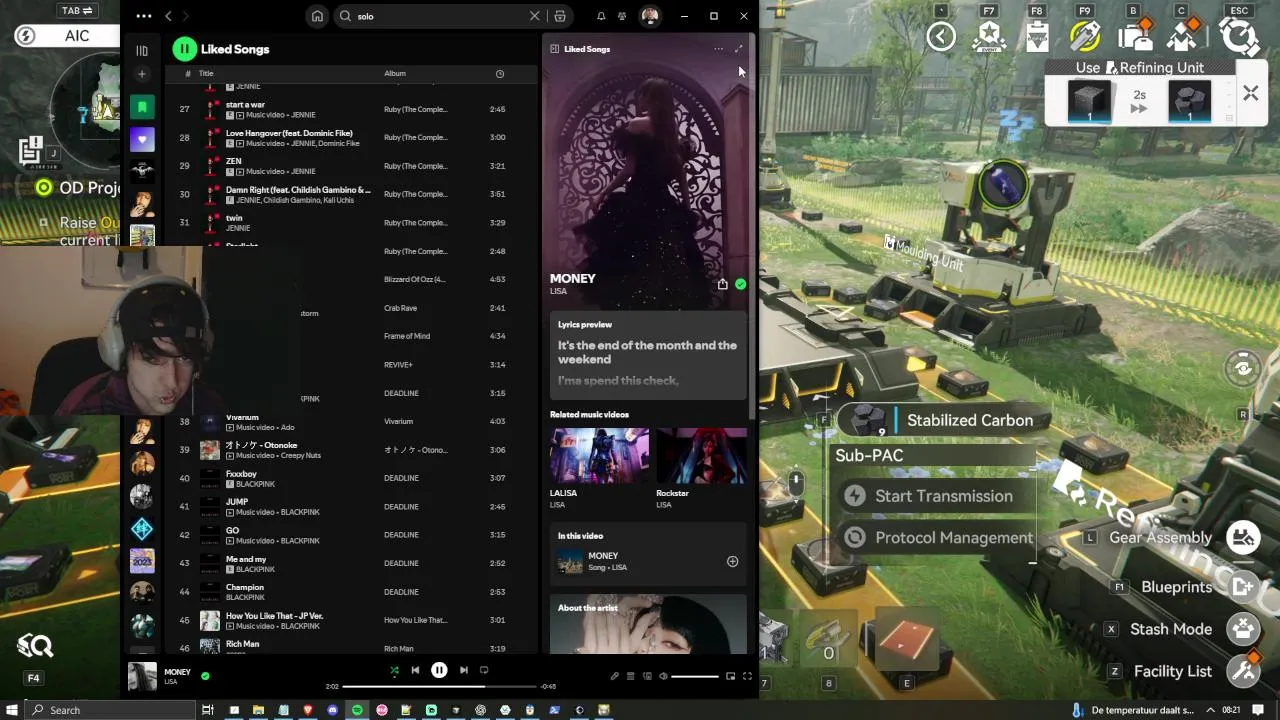1280x720 pixels.
Task: Go to Spotify Home via the house icon
Action: tap(317, 16)
